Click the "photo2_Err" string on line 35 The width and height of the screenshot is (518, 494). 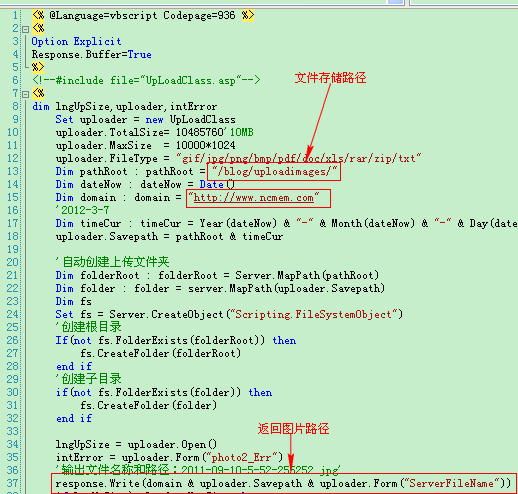tap(242, 458)
